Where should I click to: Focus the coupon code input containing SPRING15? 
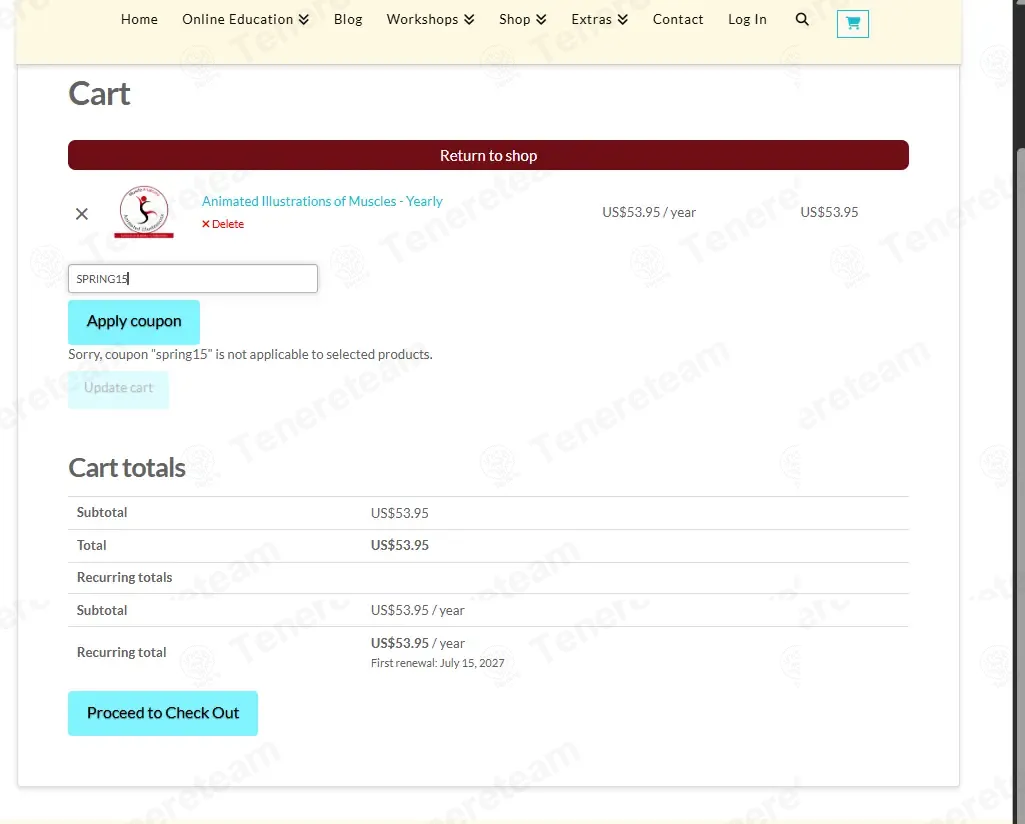193,278
